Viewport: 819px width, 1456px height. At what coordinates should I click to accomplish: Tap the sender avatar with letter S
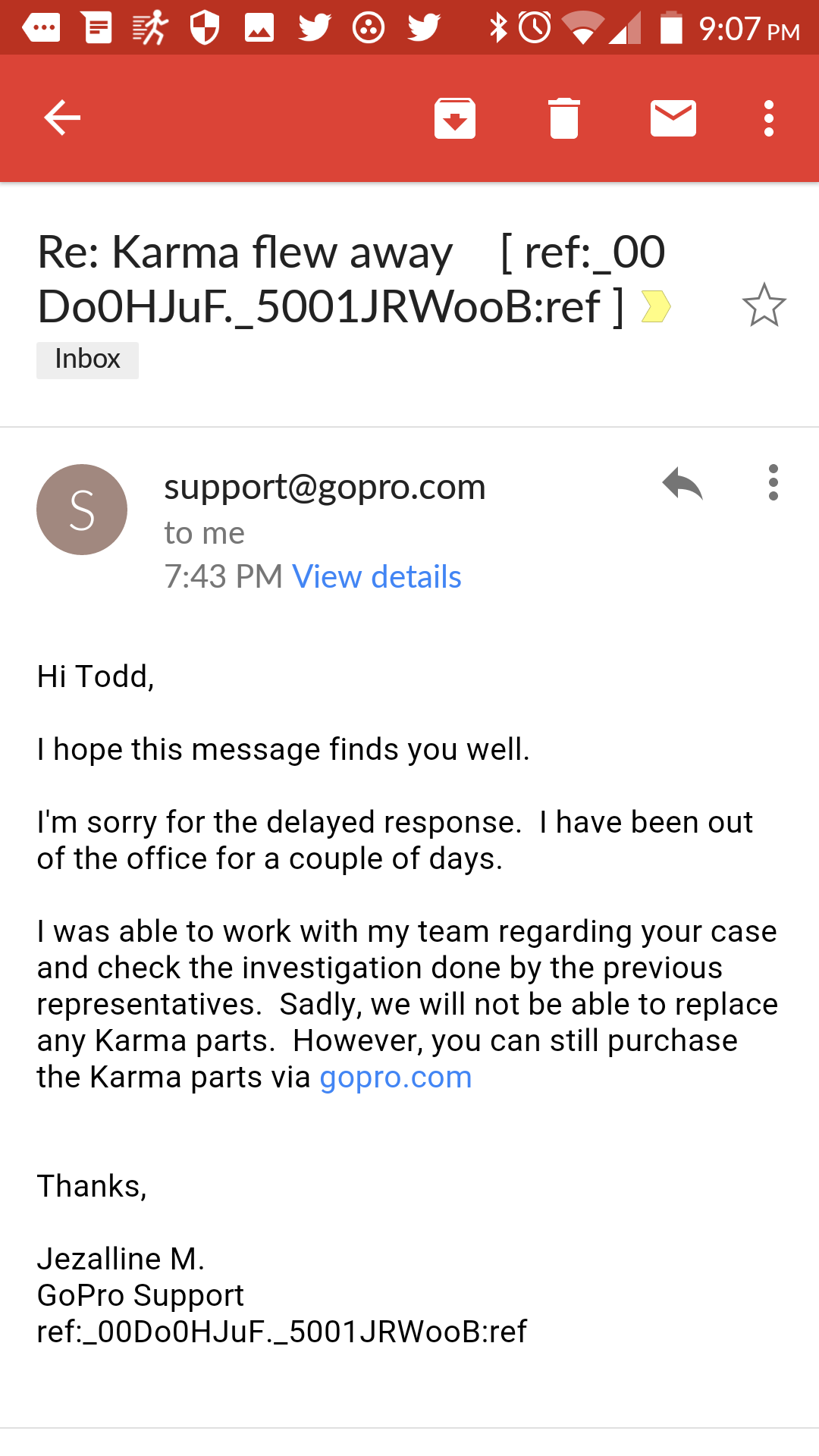(x=82, y=510)
